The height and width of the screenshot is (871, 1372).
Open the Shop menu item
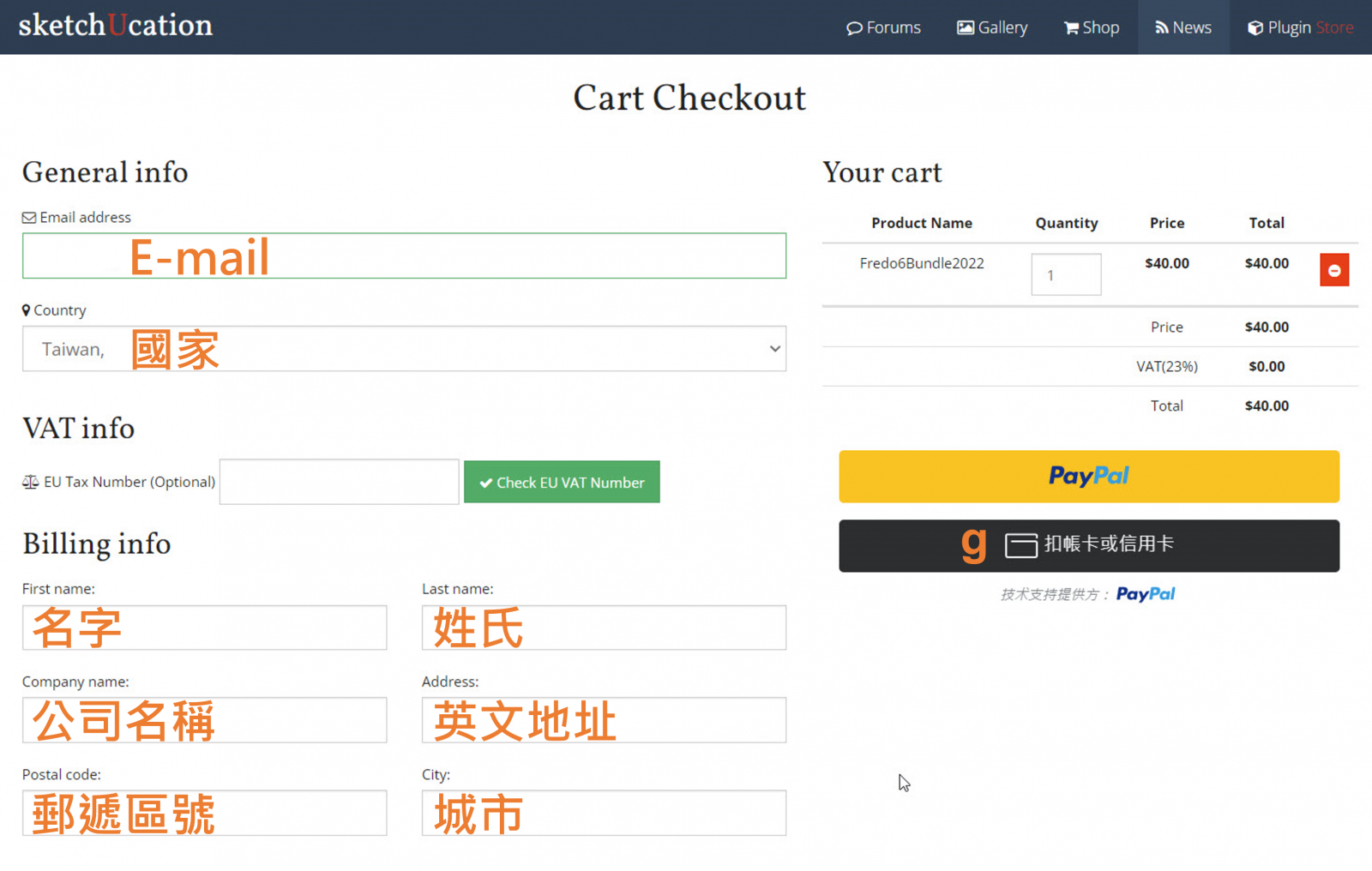(x=1092, y=27)
